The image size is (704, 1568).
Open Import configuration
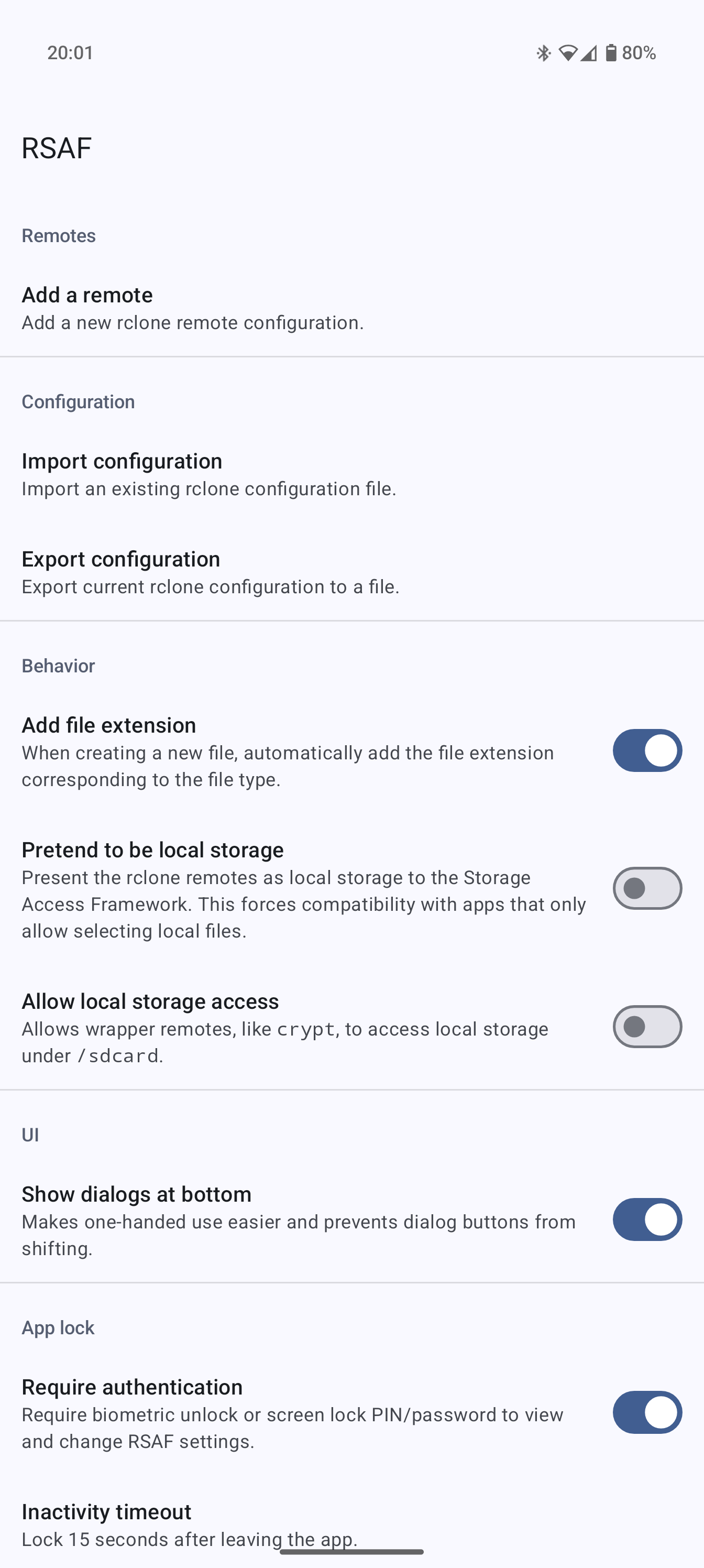click(208, 474)
